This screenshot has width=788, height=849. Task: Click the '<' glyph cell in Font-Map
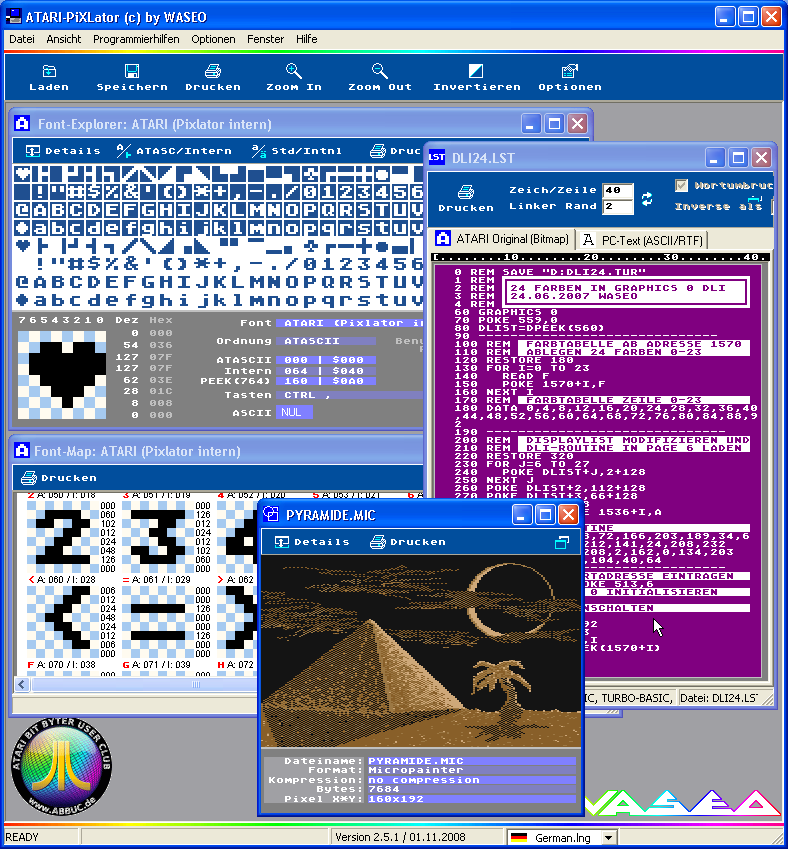[x=64, y=622]
